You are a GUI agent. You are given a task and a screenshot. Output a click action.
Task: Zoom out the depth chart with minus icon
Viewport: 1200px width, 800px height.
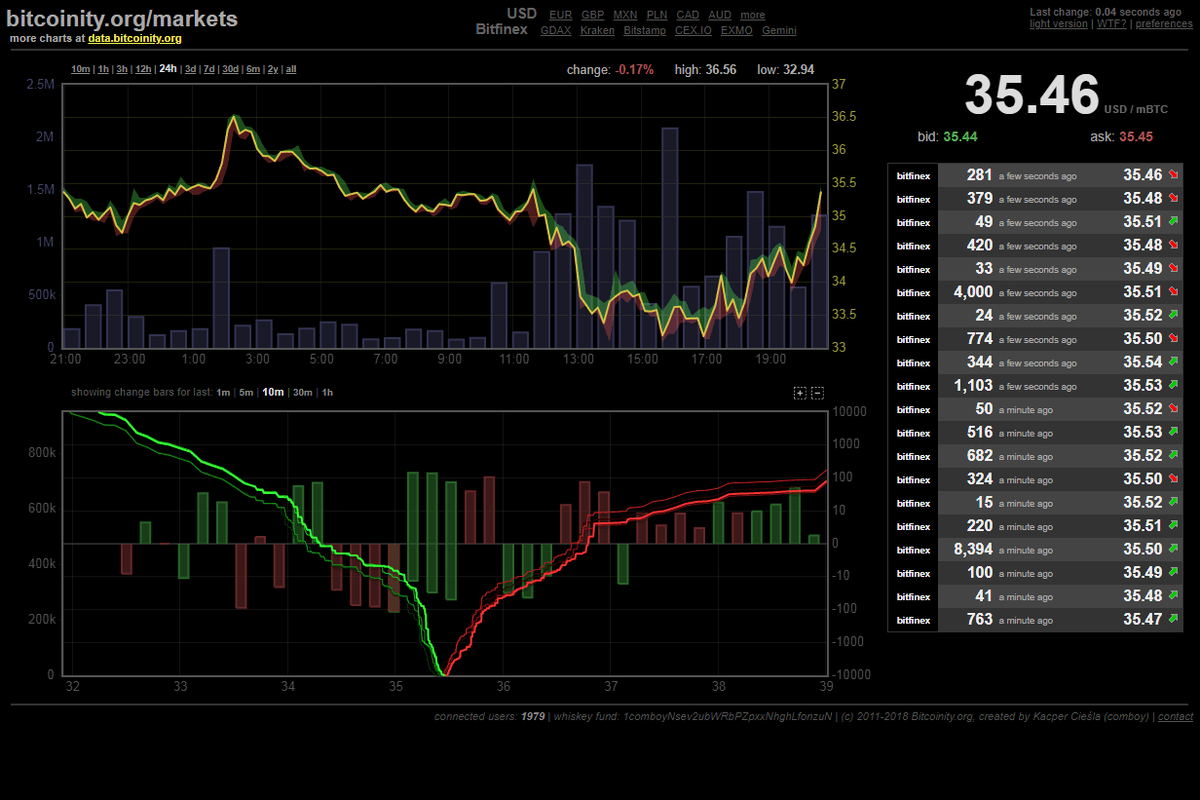tap(817, 393)
